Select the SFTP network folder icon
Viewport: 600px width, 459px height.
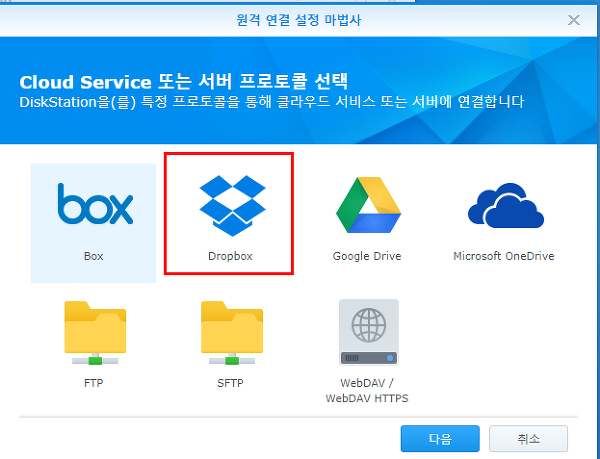232,333
